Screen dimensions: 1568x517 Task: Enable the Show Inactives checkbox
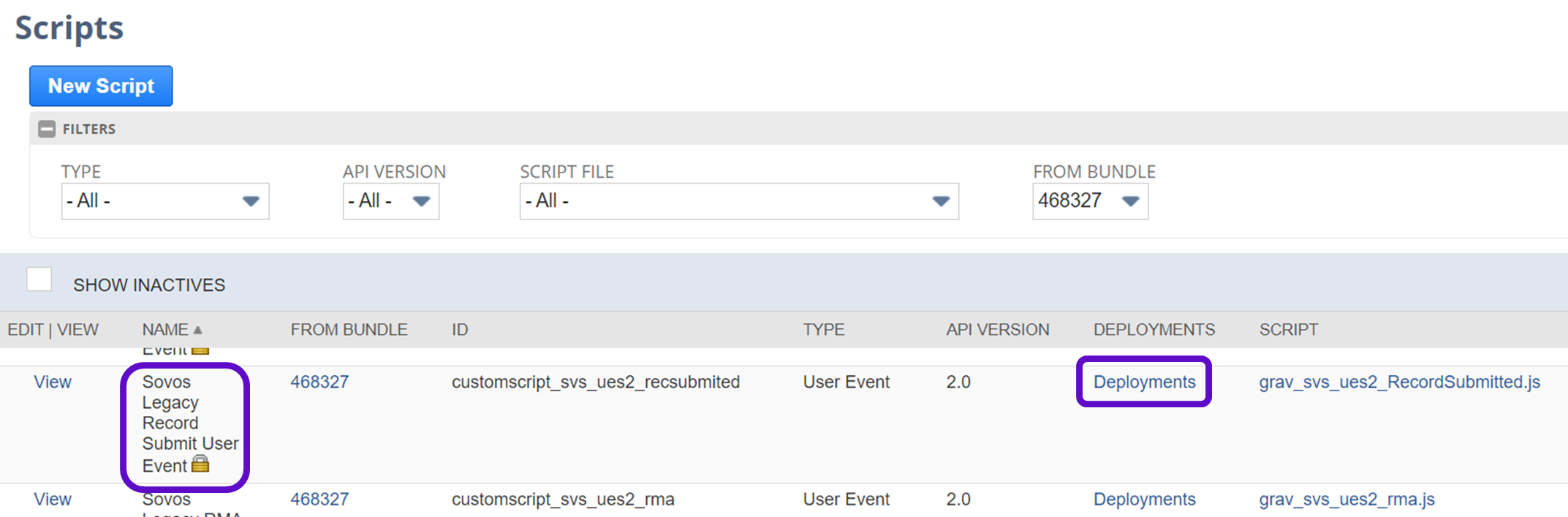[39, 279]
